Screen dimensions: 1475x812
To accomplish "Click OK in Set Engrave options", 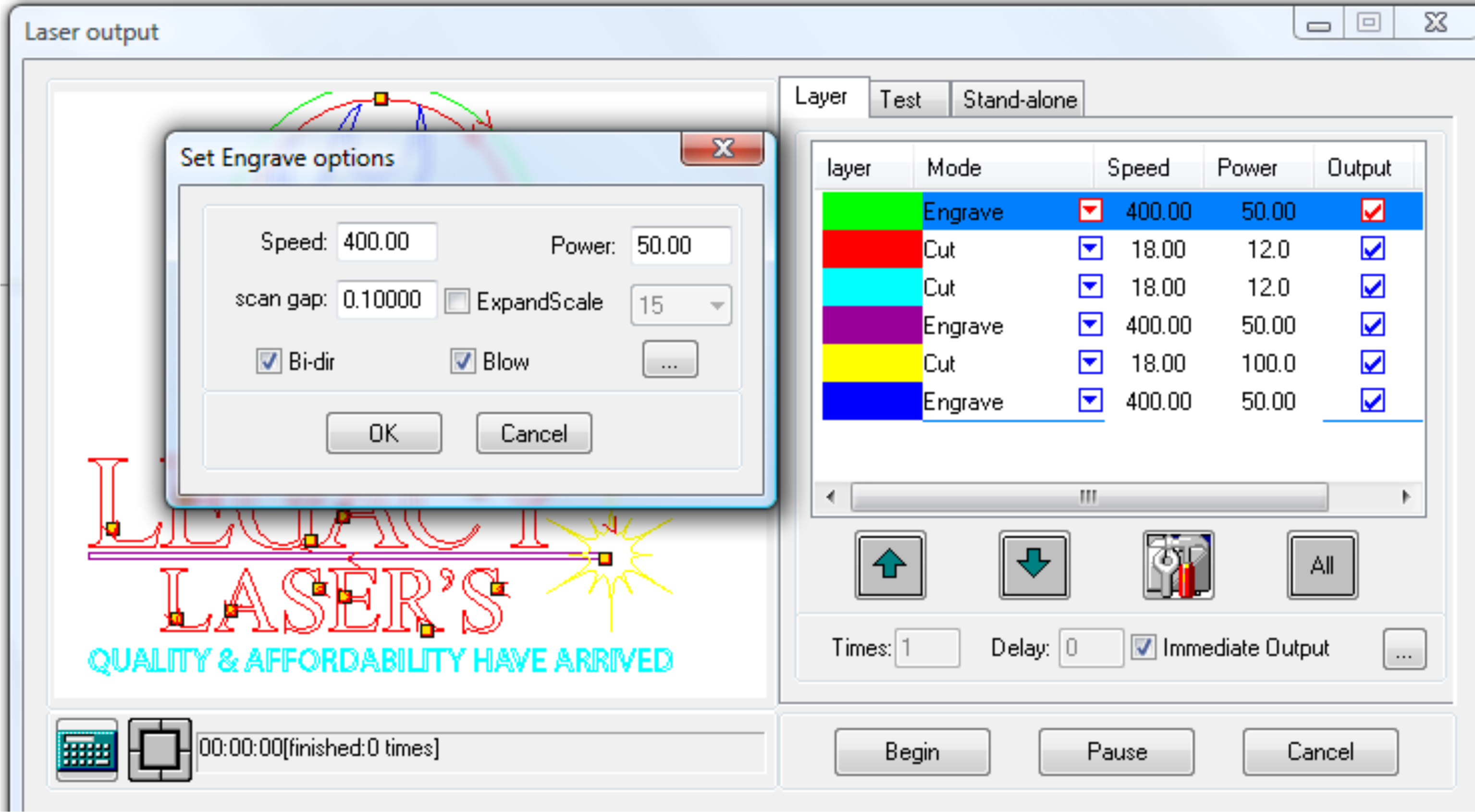I will [x=383, y=433].
